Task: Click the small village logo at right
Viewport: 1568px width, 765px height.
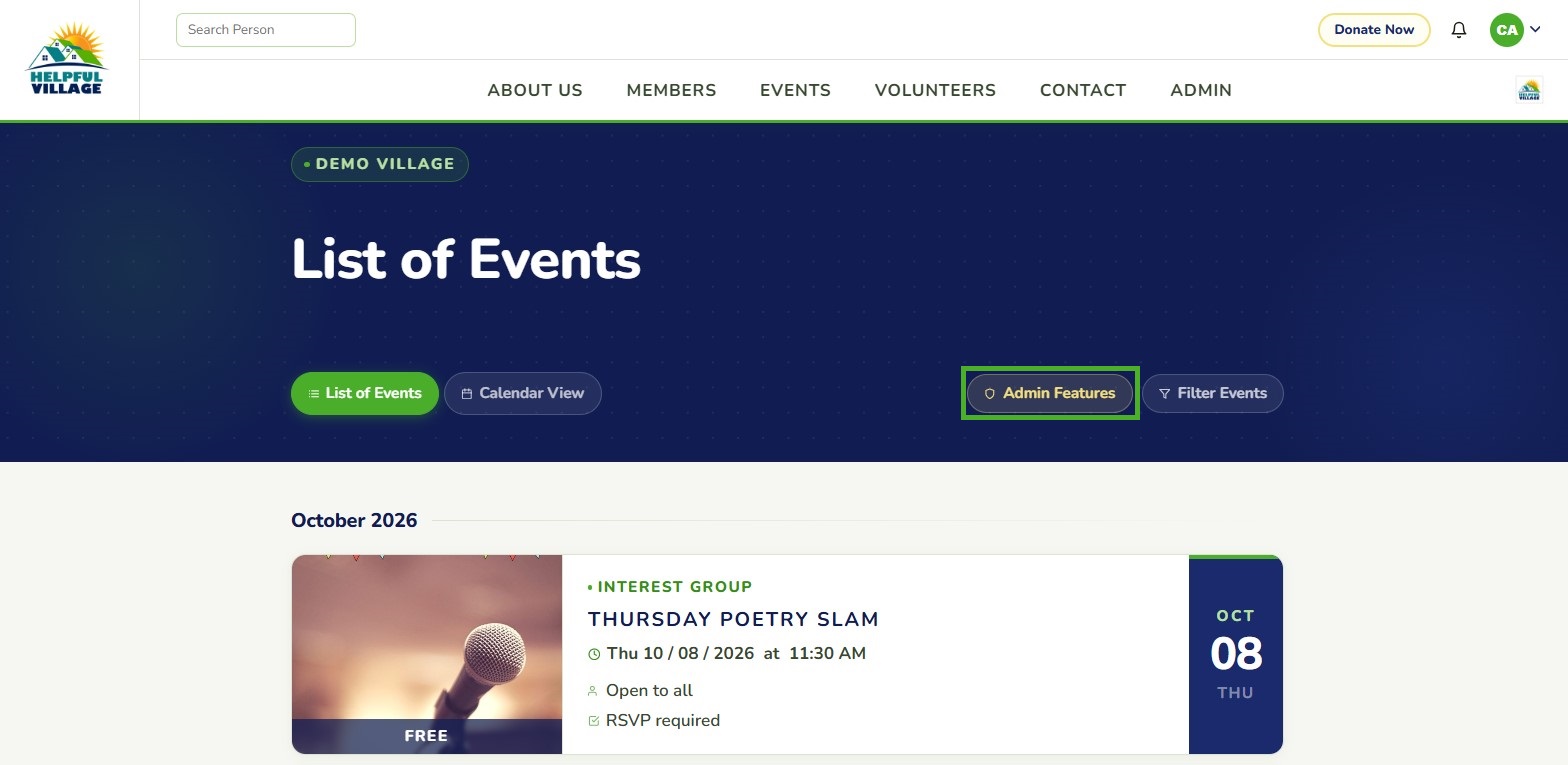Action: (1529, 90)
